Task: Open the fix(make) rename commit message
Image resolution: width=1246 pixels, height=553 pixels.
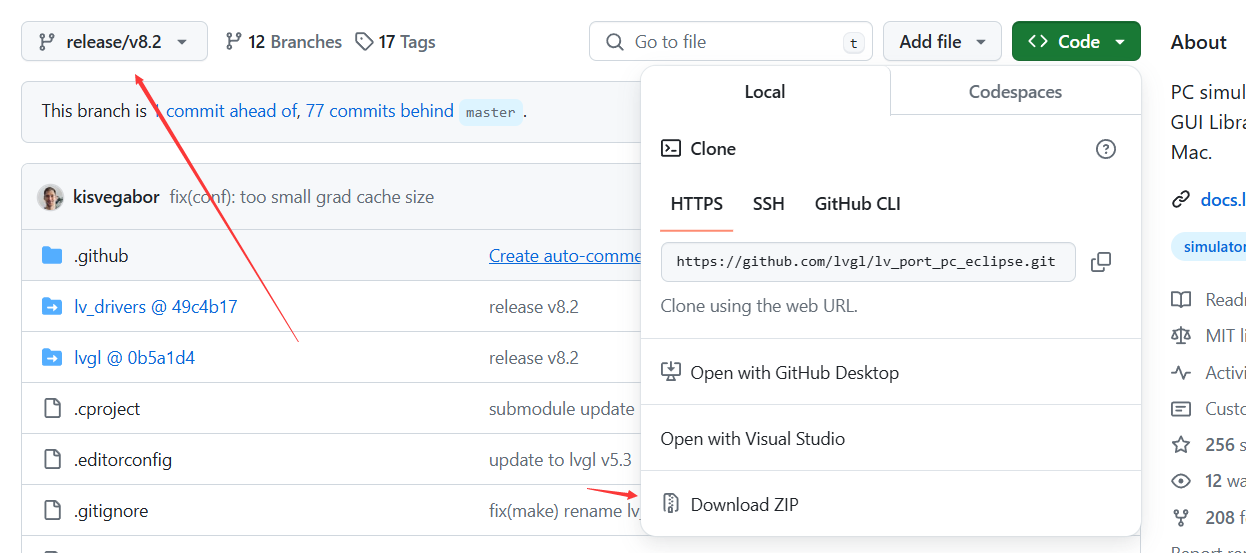Action: pos(565,511)
